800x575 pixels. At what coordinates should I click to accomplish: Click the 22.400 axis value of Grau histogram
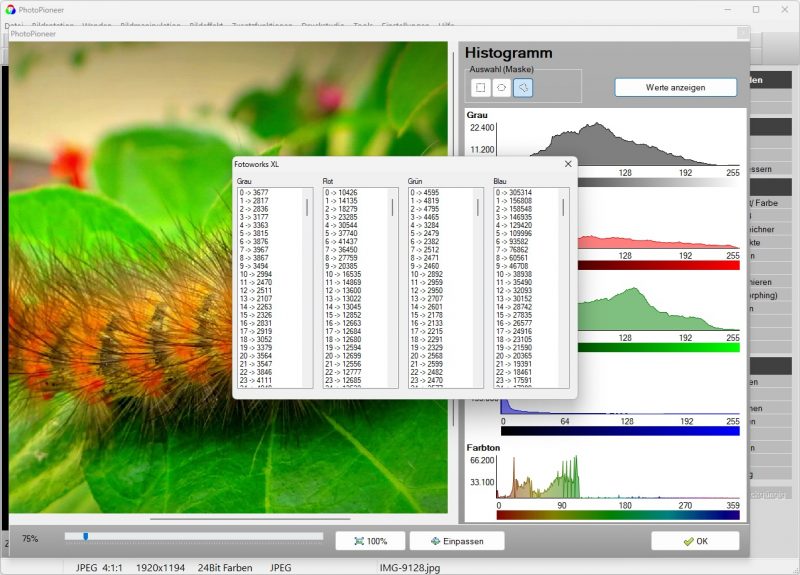pos(482,128)
